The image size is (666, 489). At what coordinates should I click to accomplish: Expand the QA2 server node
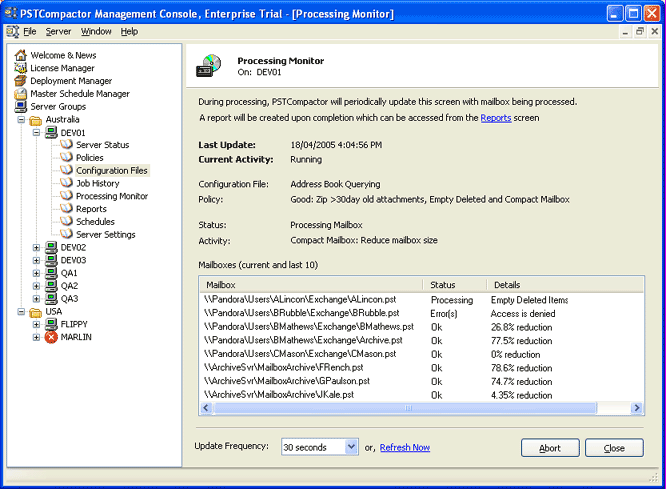[x=37, y=285]
